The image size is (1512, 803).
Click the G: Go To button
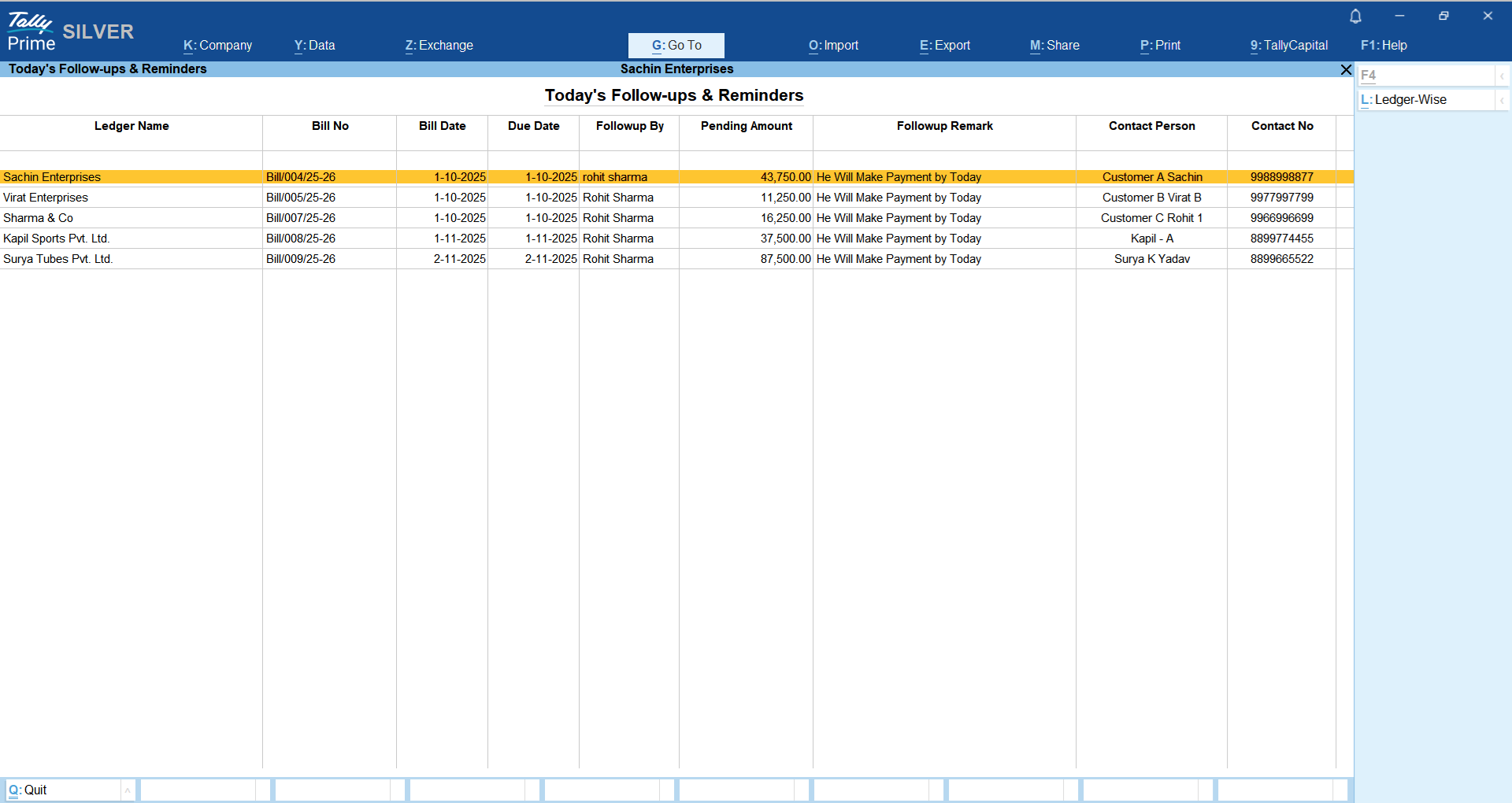pos(676,46)
